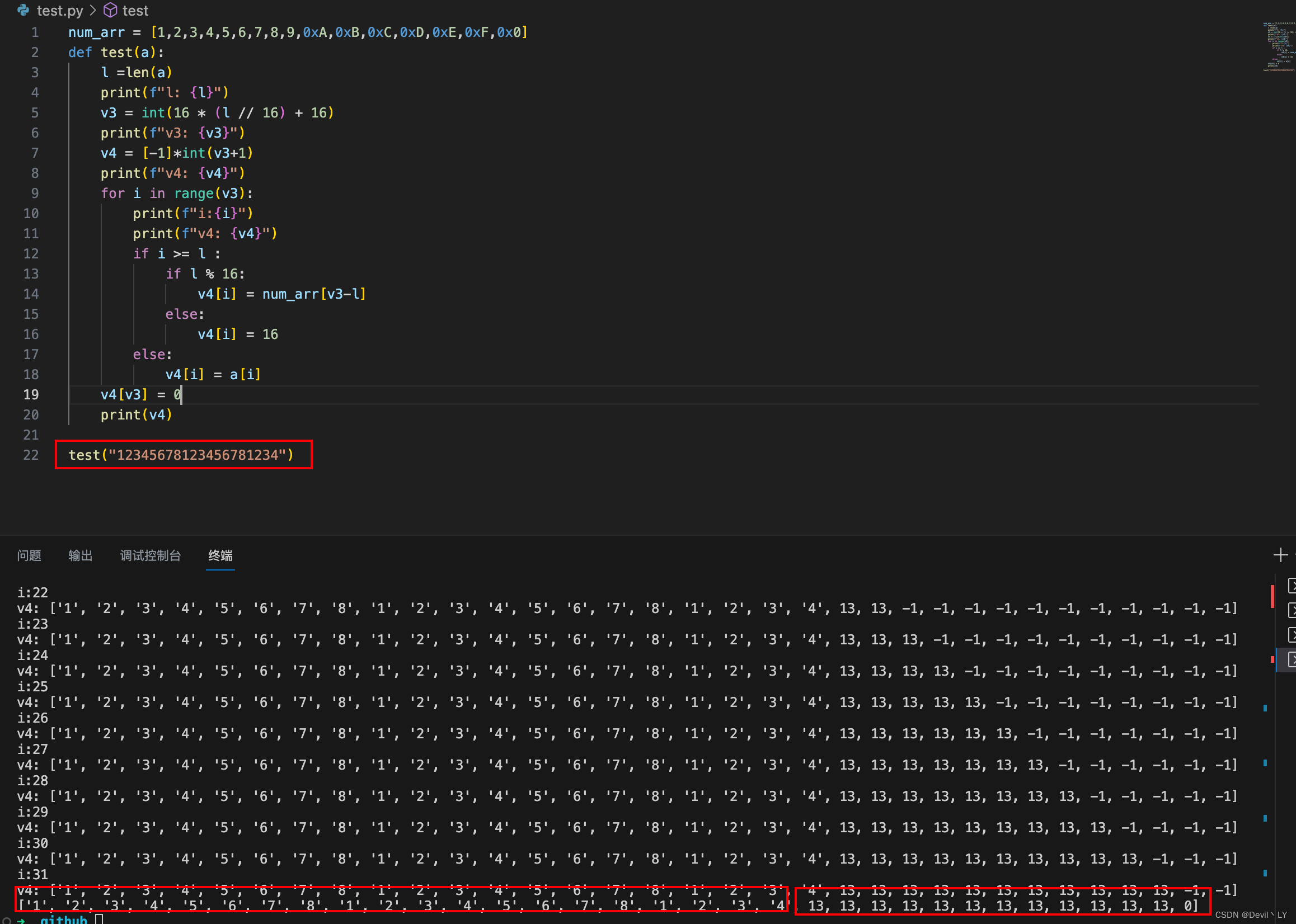Click 'if i >= l :' code line

pos(176,254)
